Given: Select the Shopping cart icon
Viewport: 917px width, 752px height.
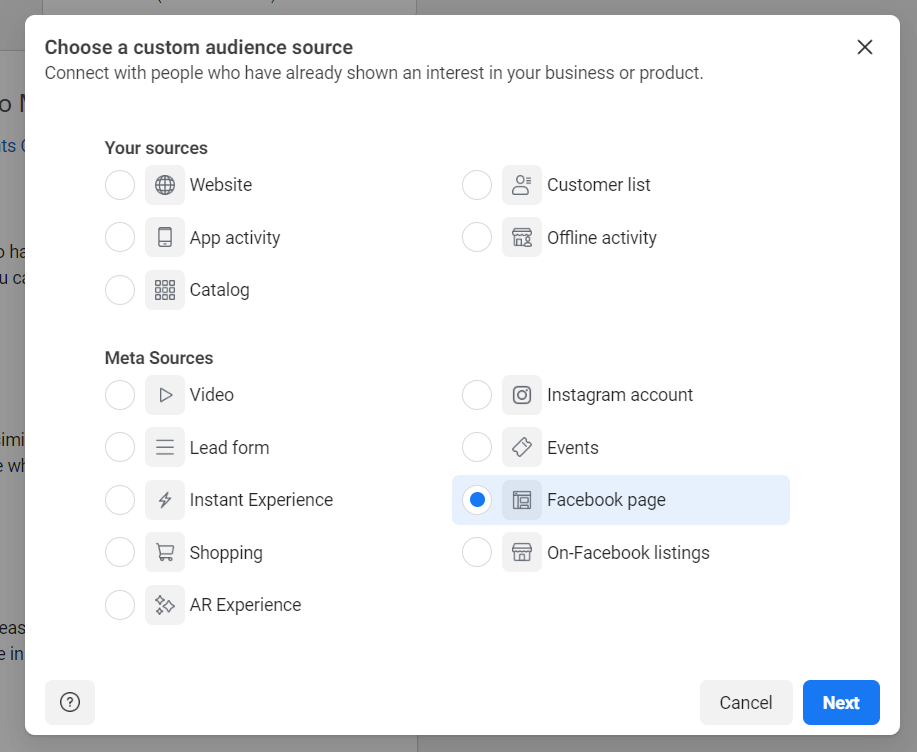Looking at the screenshot, I should click(164, 552).
